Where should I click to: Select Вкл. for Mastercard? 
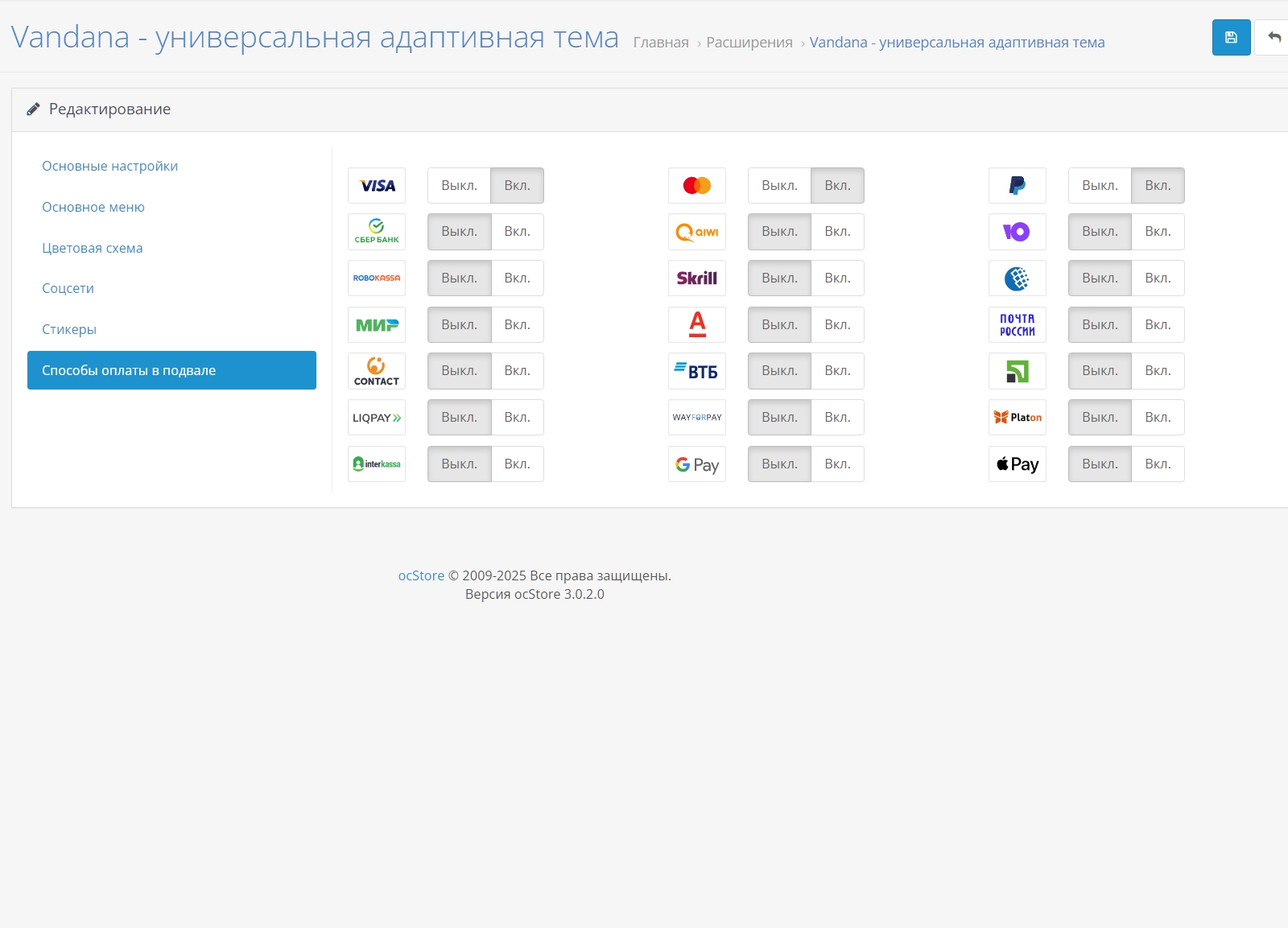838,186
